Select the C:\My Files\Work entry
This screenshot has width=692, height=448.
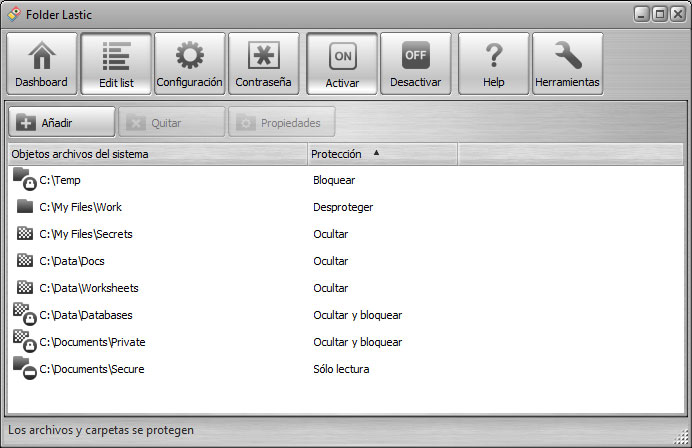point(80,207)
